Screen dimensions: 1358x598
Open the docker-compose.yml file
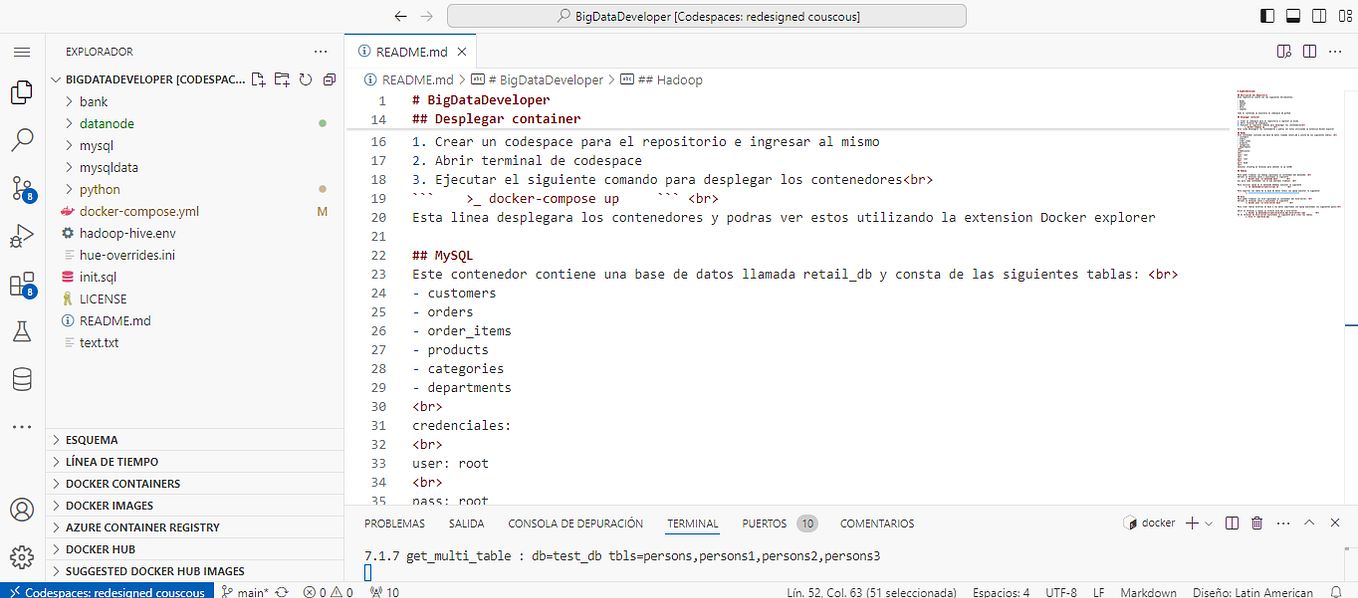pyautogui.click(x=136, y=211)
